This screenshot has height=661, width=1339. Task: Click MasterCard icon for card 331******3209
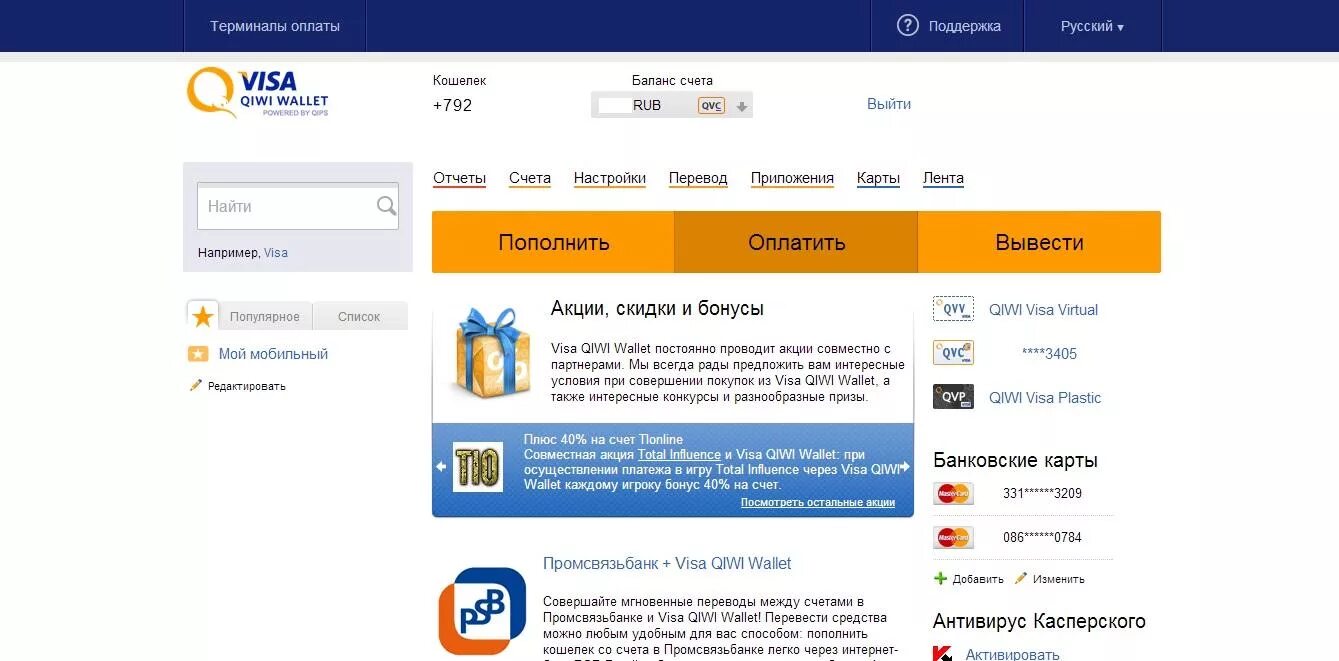tap(953, 493)
